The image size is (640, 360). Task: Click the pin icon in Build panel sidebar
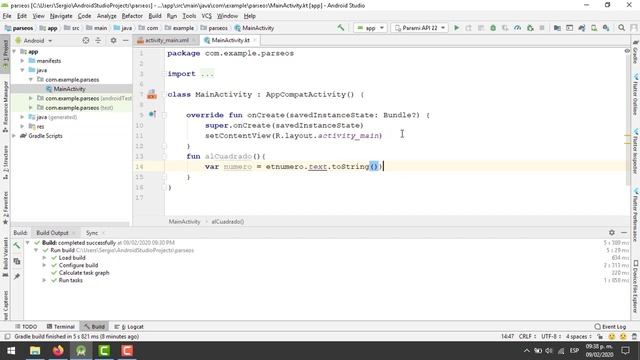point(17,276)
